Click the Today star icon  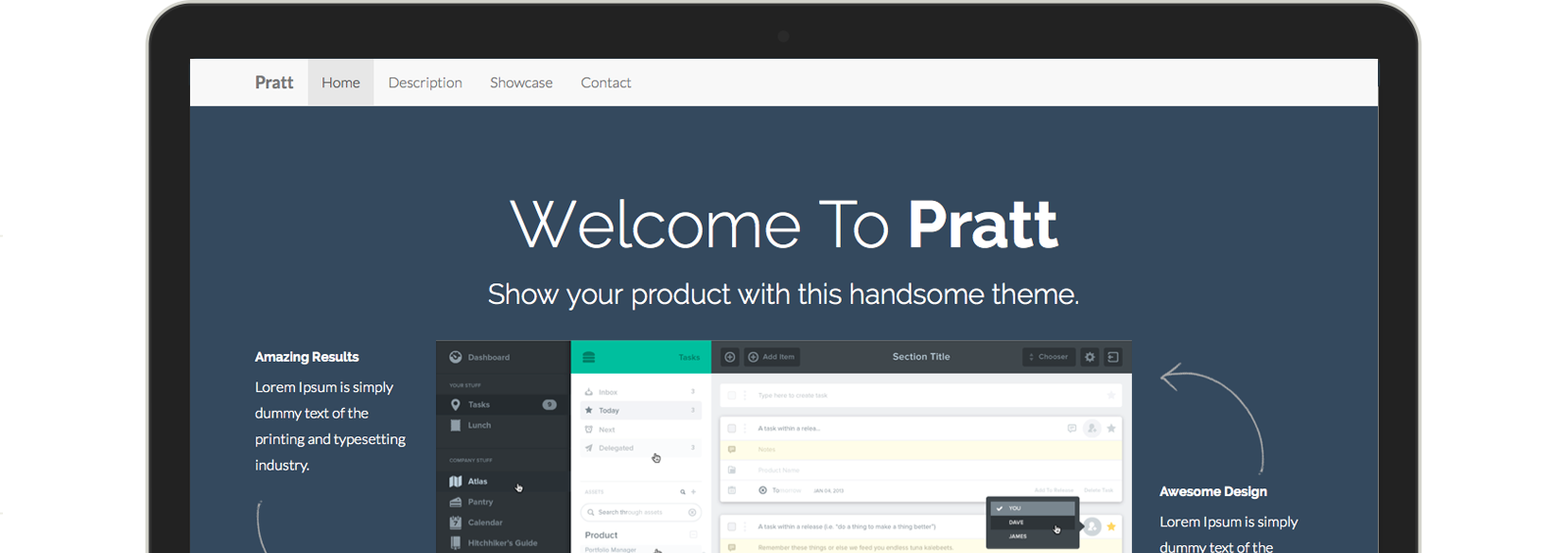589,410
